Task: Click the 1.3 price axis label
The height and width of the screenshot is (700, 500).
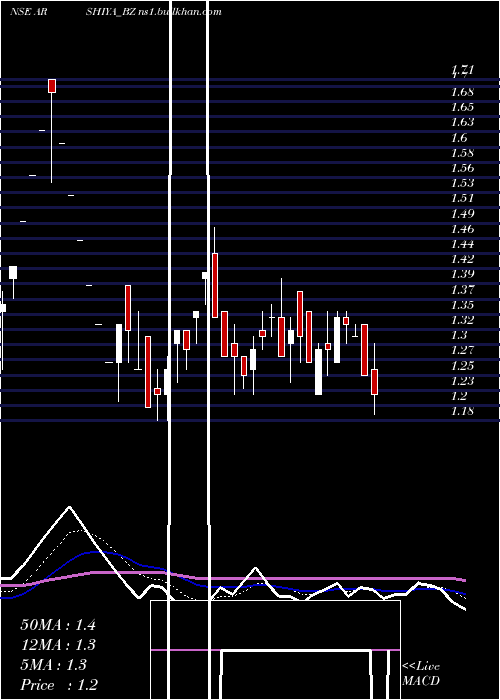Action: tap(459, 335)
